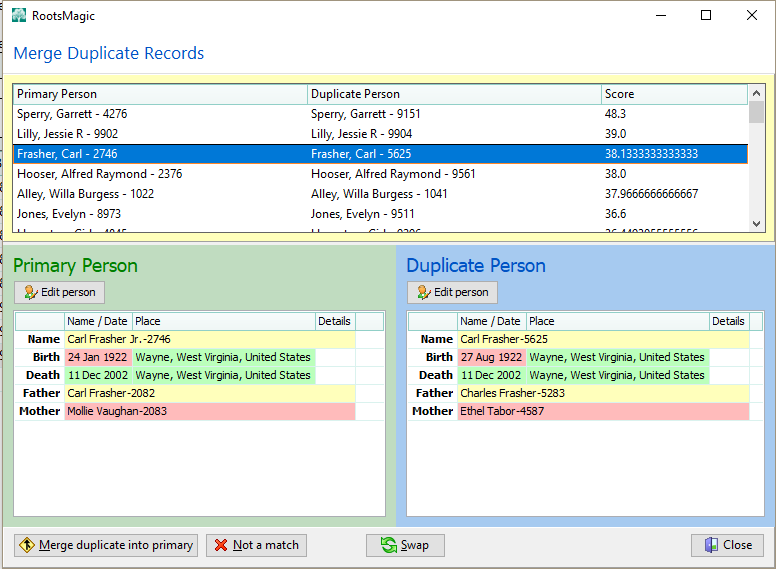
Task: Click duplicate entry Jones, Evelyn - 9511
Action: [x=362, y=214]
